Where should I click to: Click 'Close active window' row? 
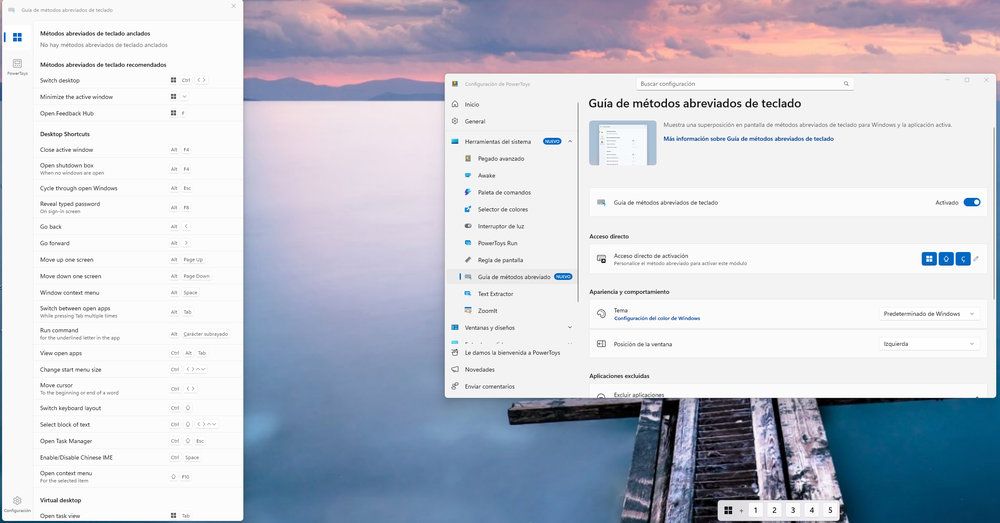pyautogui.click(x=137, y=150)
